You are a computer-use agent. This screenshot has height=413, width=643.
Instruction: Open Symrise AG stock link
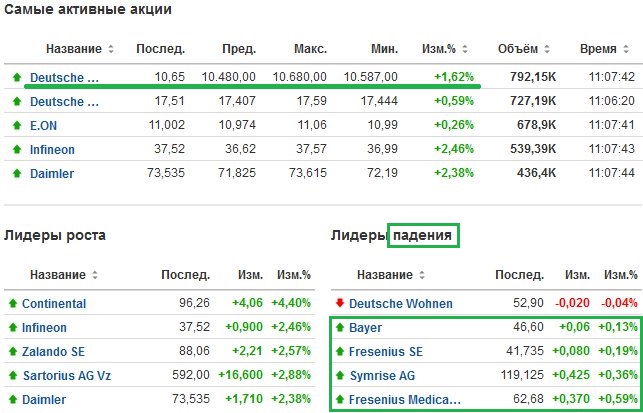pyautogui.click(x=382, y=375)
